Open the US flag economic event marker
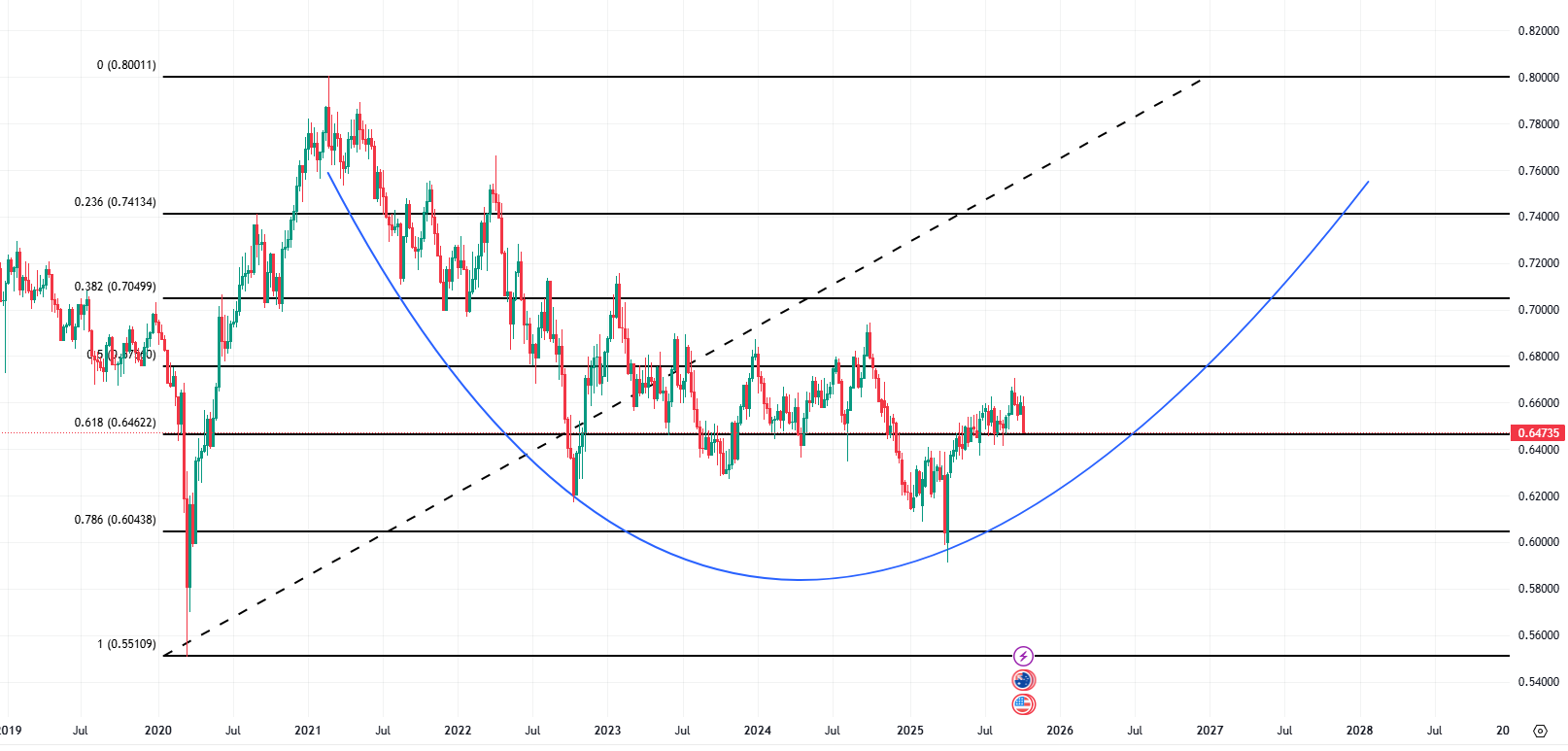Viewport: 1568px width, 751px height. pos(1023,704)
